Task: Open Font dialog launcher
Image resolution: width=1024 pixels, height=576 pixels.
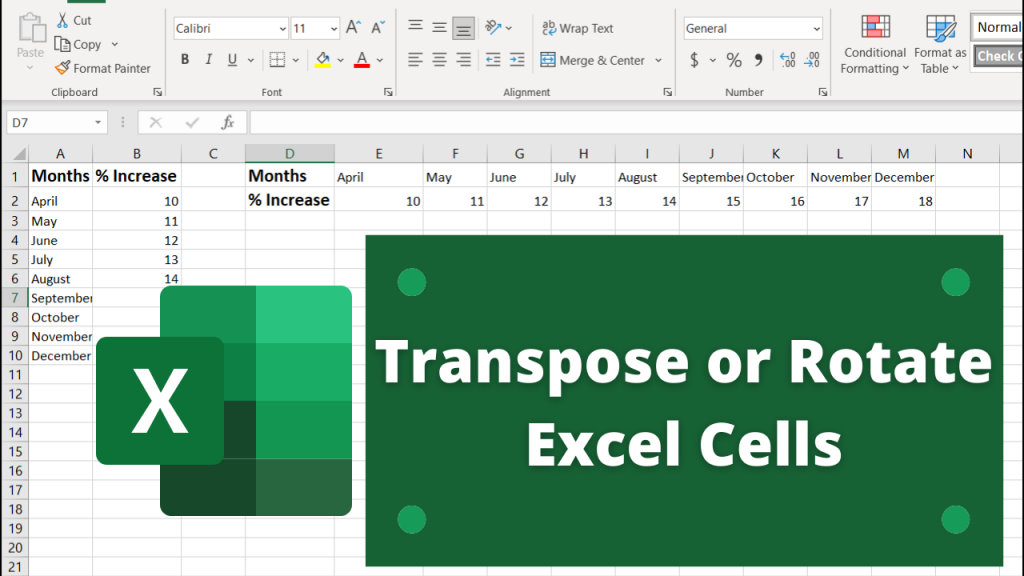Action: click(388, 92)
